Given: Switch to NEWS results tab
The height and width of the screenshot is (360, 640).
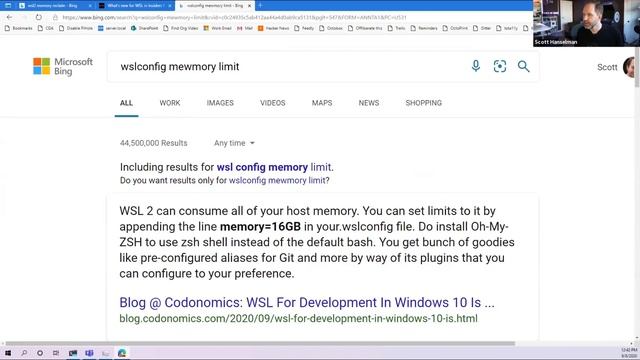Looking at the screenshot, I should point(369,103).
